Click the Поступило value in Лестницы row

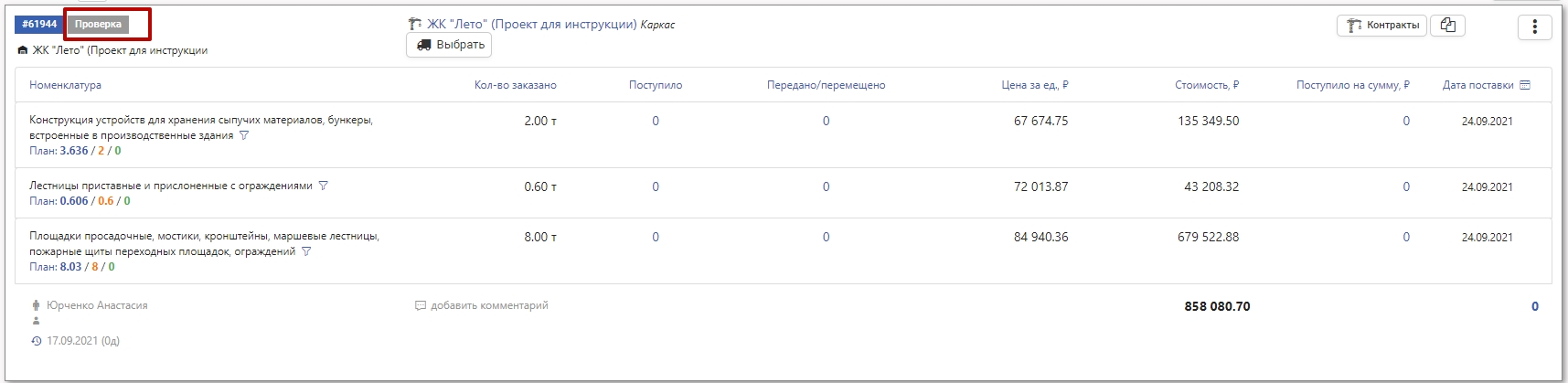pyautogui.click(x=656, y=187)
